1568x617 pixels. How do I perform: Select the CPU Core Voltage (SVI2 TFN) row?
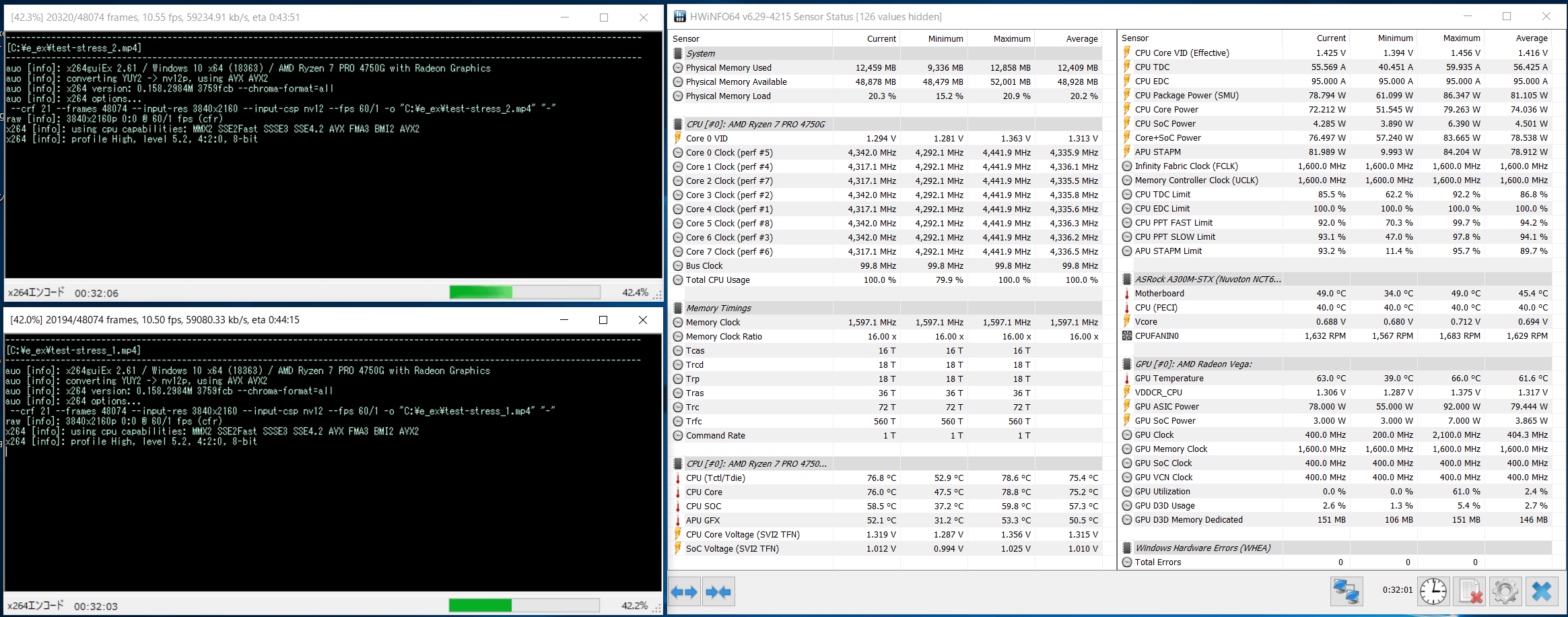887,534
